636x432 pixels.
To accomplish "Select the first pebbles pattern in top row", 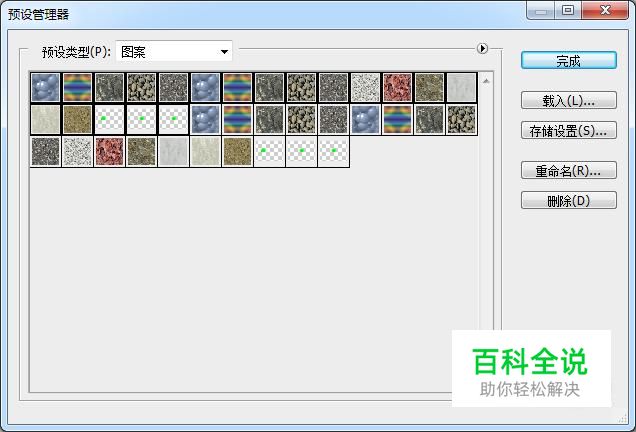I will point(142,87).
